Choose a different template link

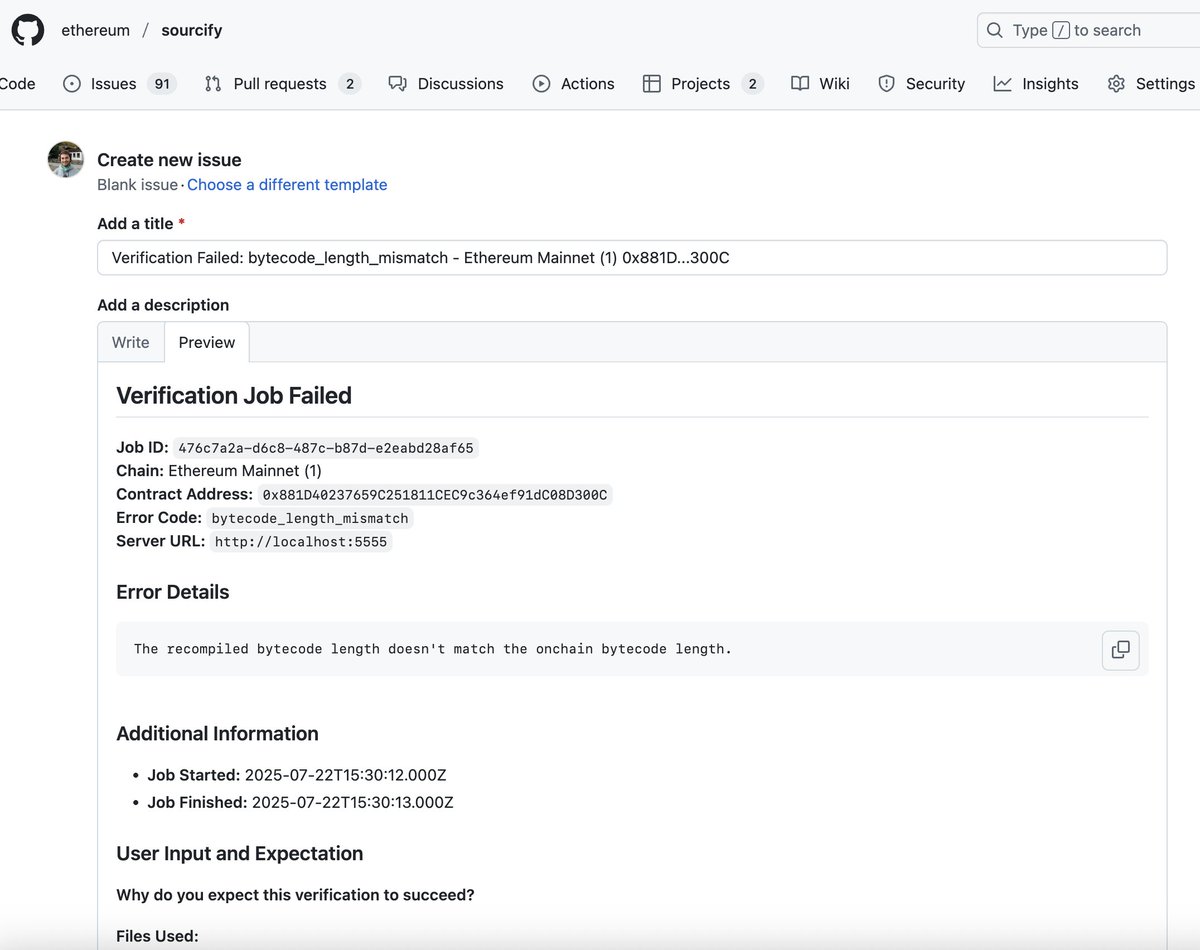tap(287, 185)
